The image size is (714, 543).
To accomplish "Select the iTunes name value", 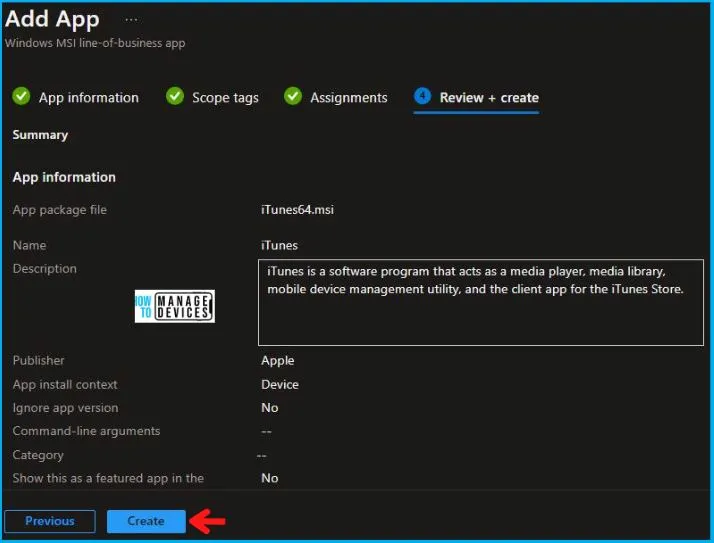I will point(279,246).
